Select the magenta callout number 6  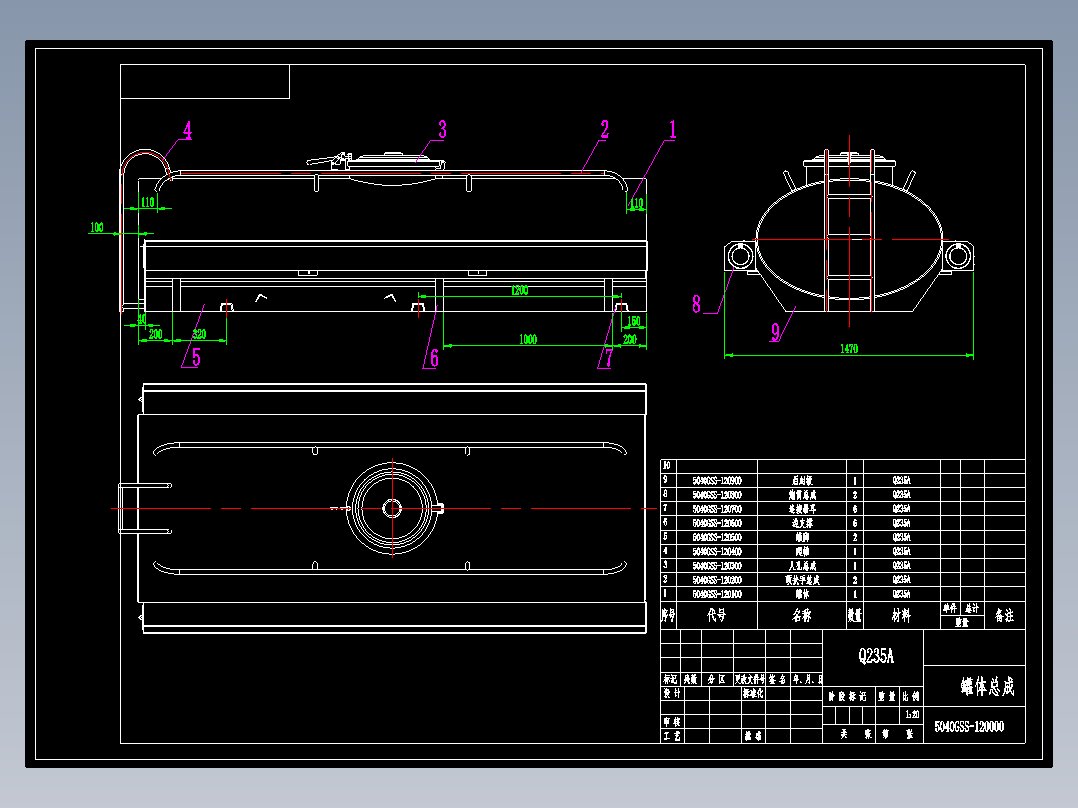(x=434, y=358)
